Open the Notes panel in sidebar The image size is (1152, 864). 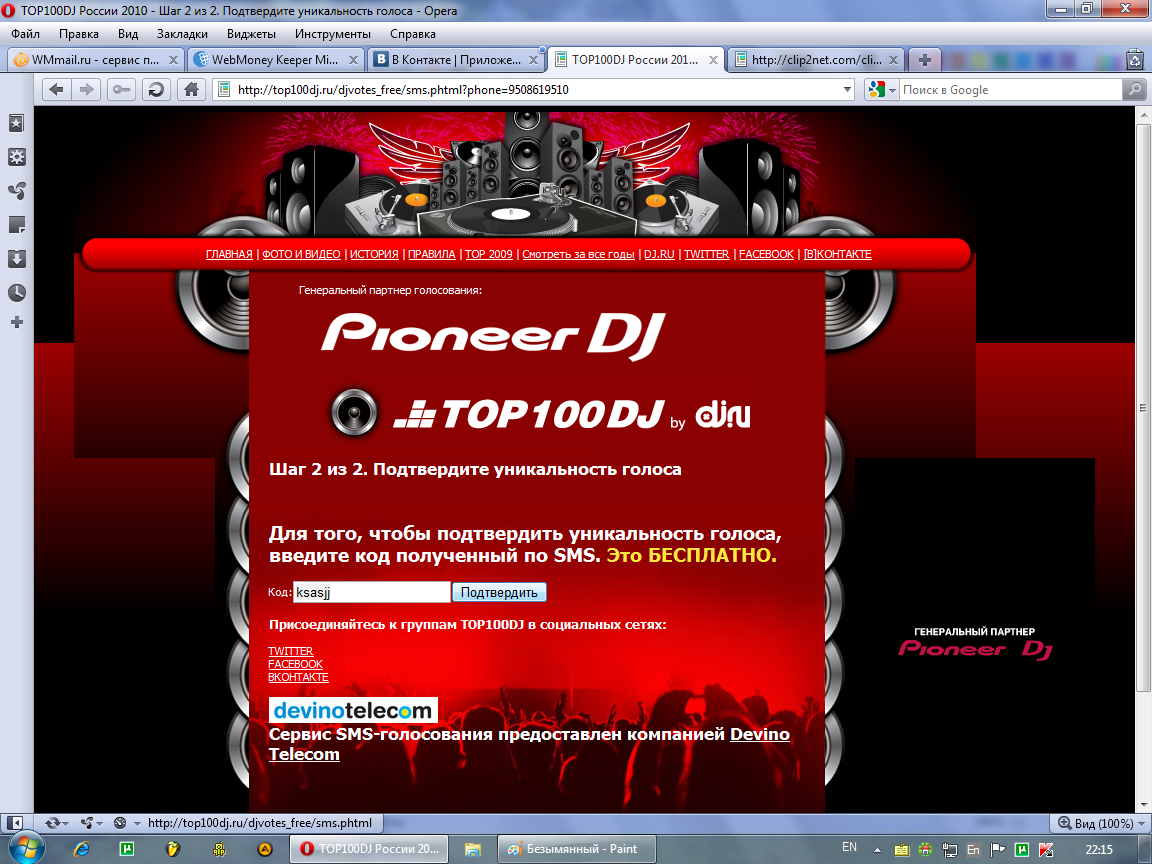click(x=16, y=225)
